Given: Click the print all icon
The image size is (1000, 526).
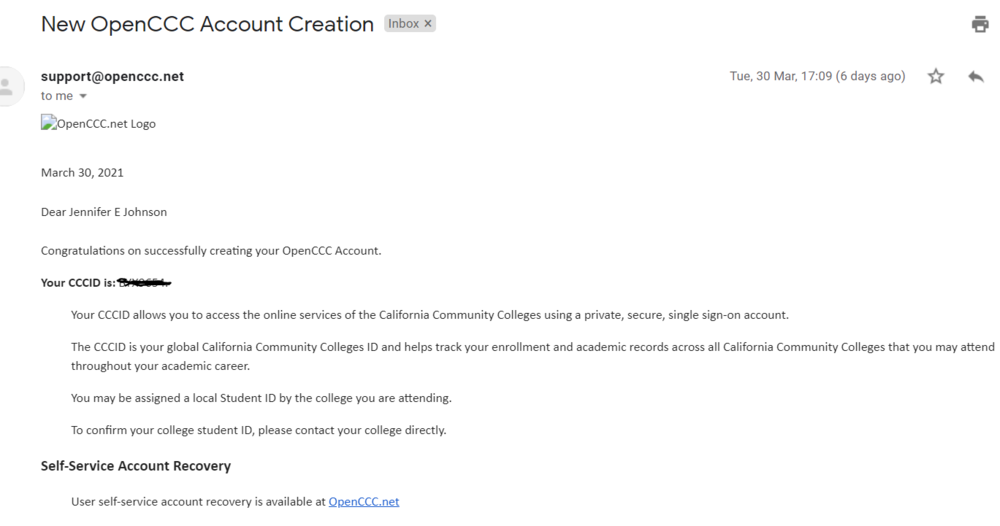Looking at the screenshot, I should coord(980,25).
